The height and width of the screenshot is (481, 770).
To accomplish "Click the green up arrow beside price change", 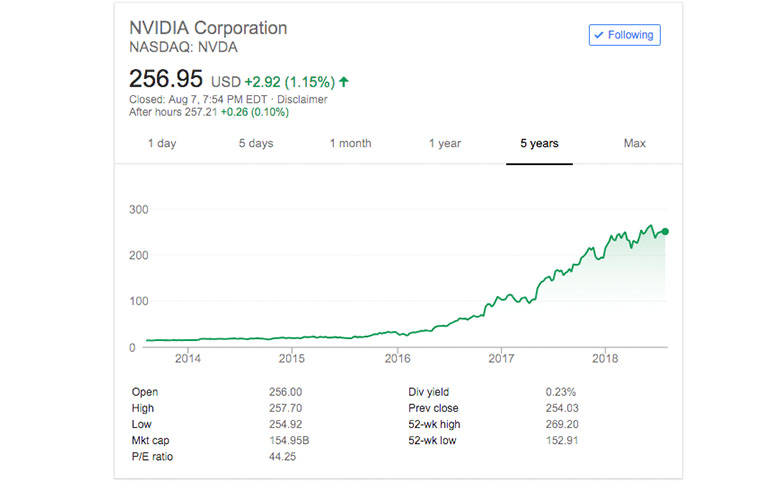I will click(344, 80).
